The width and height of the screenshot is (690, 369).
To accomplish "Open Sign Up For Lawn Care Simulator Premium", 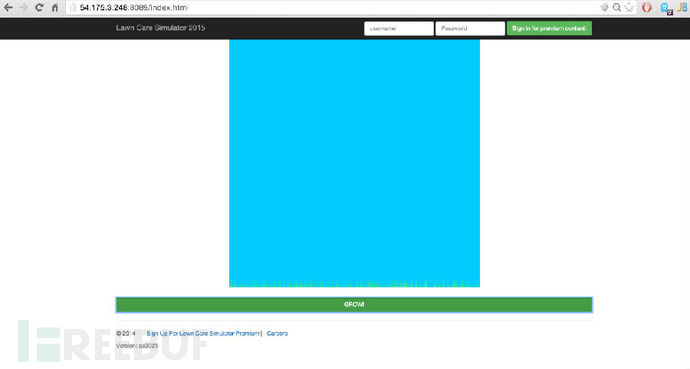I will pyautogui.click(x=203, y=333).
